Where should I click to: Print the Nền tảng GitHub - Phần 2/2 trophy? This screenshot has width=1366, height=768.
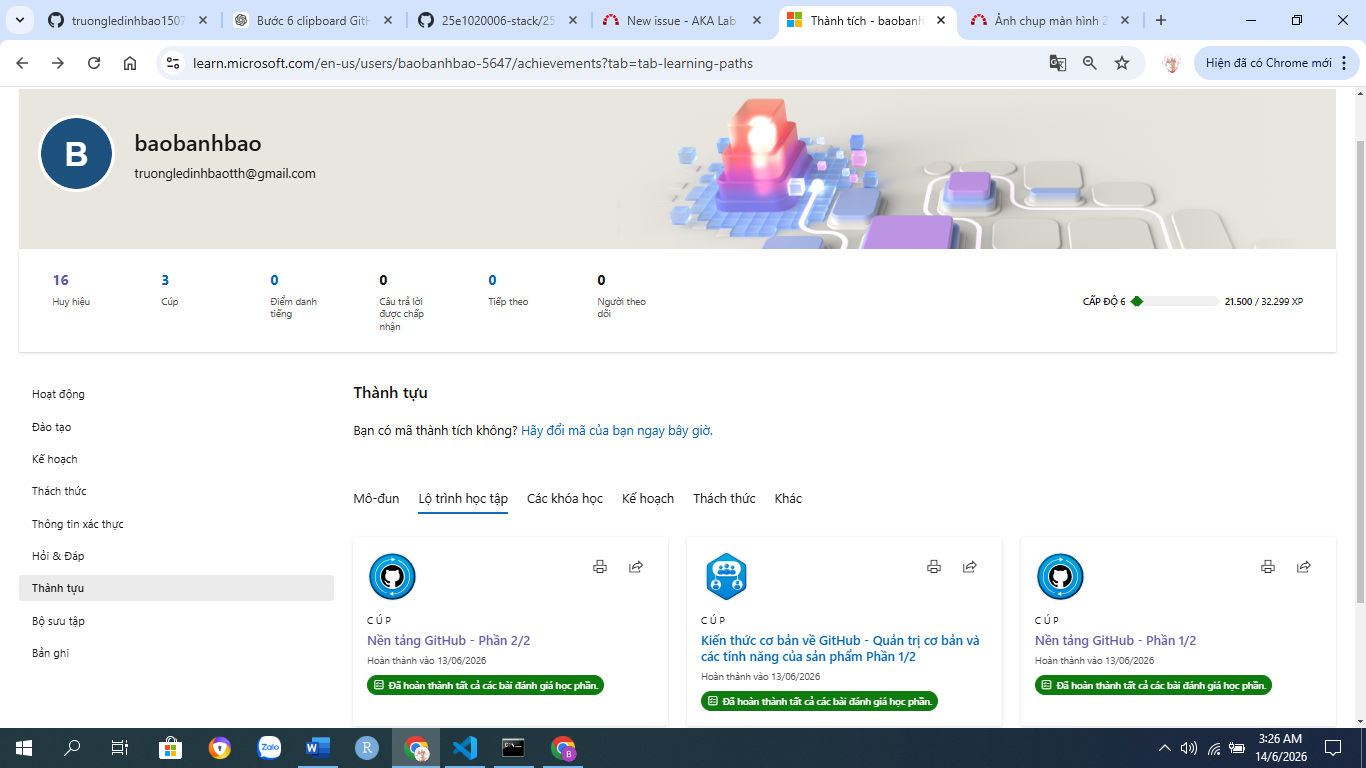(600, 567)
